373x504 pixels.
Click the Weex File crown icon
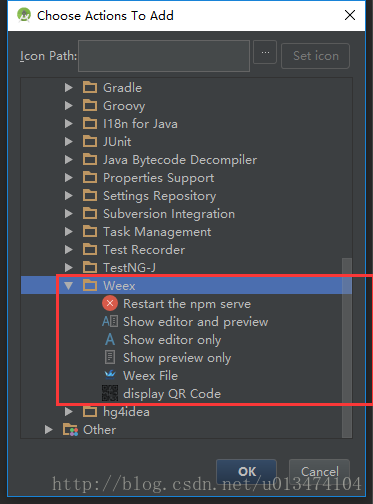click(110, 375)
